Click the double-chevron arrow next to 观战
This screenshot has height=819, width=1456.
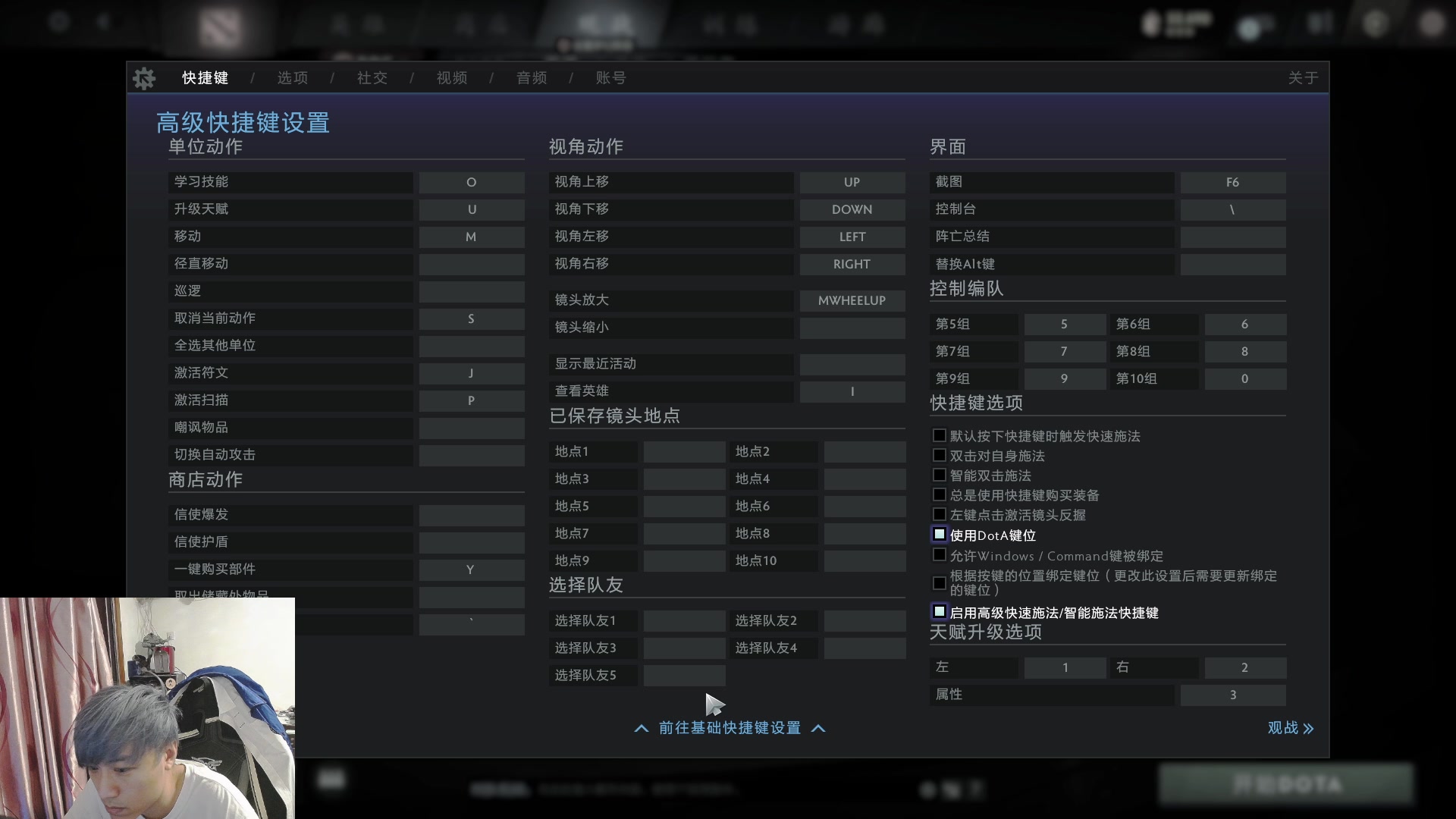1310,728
